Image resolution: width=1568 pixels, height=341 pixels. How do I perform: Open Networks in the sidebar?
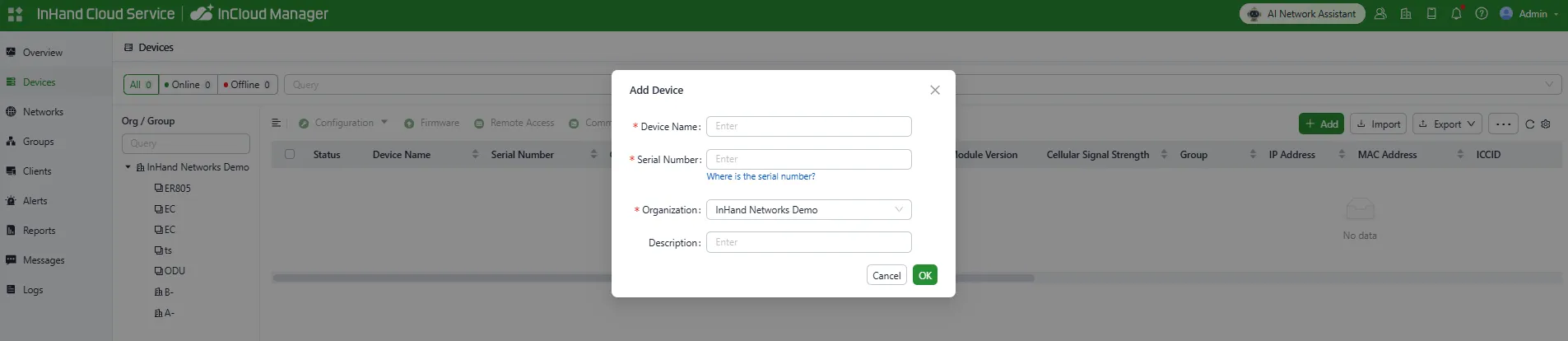click(x=43, y=112)
